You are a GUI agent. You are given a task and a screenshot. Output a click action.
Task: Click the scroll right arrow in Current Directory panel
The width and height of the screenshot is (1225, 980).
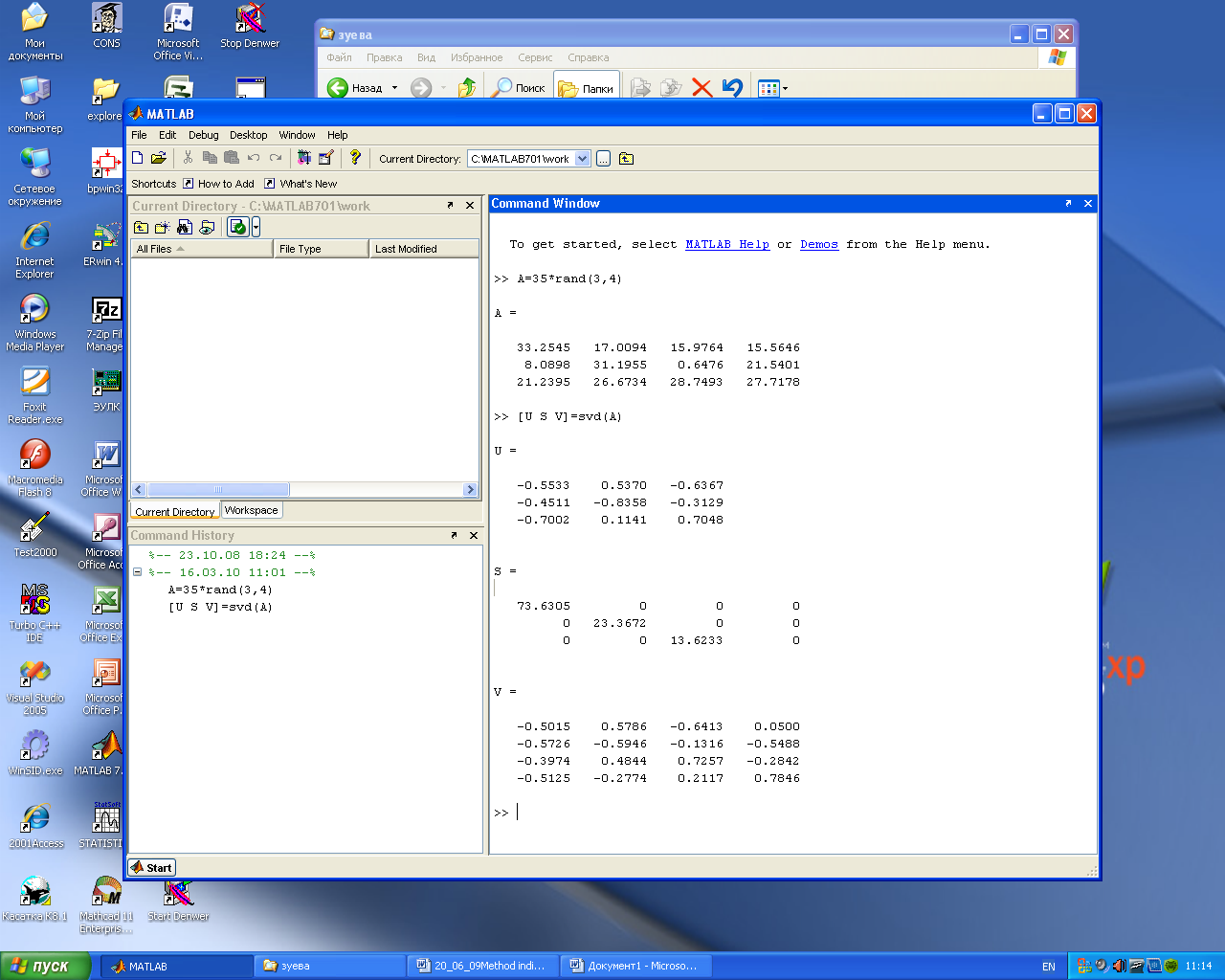470,489
